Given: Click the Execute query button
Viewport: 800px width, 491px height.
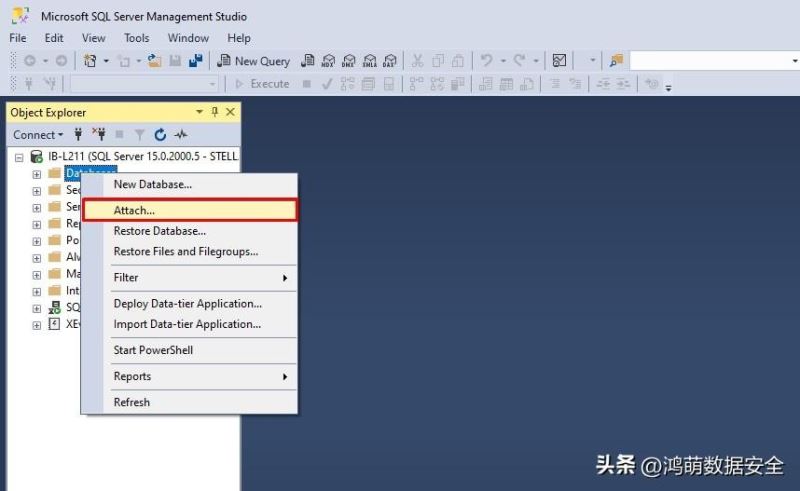Looking at the screenshot, I should pyautogui.click(x=262, y=84).
